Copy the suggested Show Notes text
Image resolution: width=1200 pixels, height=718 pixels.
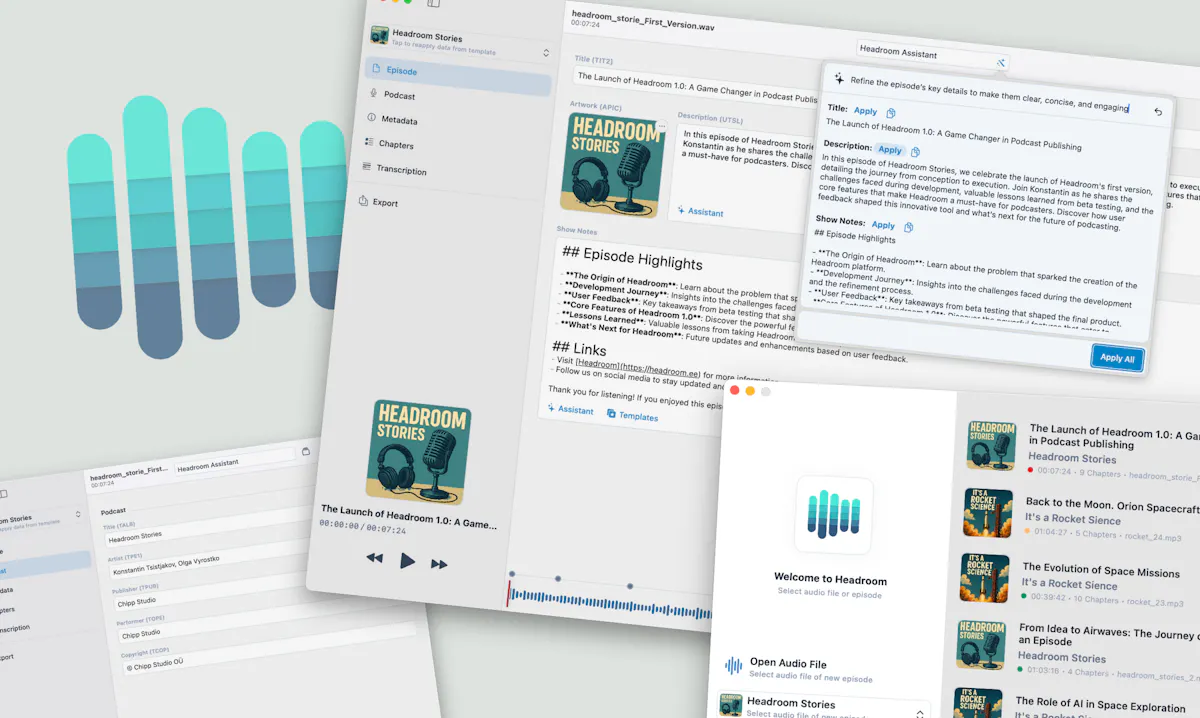coord(908,227)
